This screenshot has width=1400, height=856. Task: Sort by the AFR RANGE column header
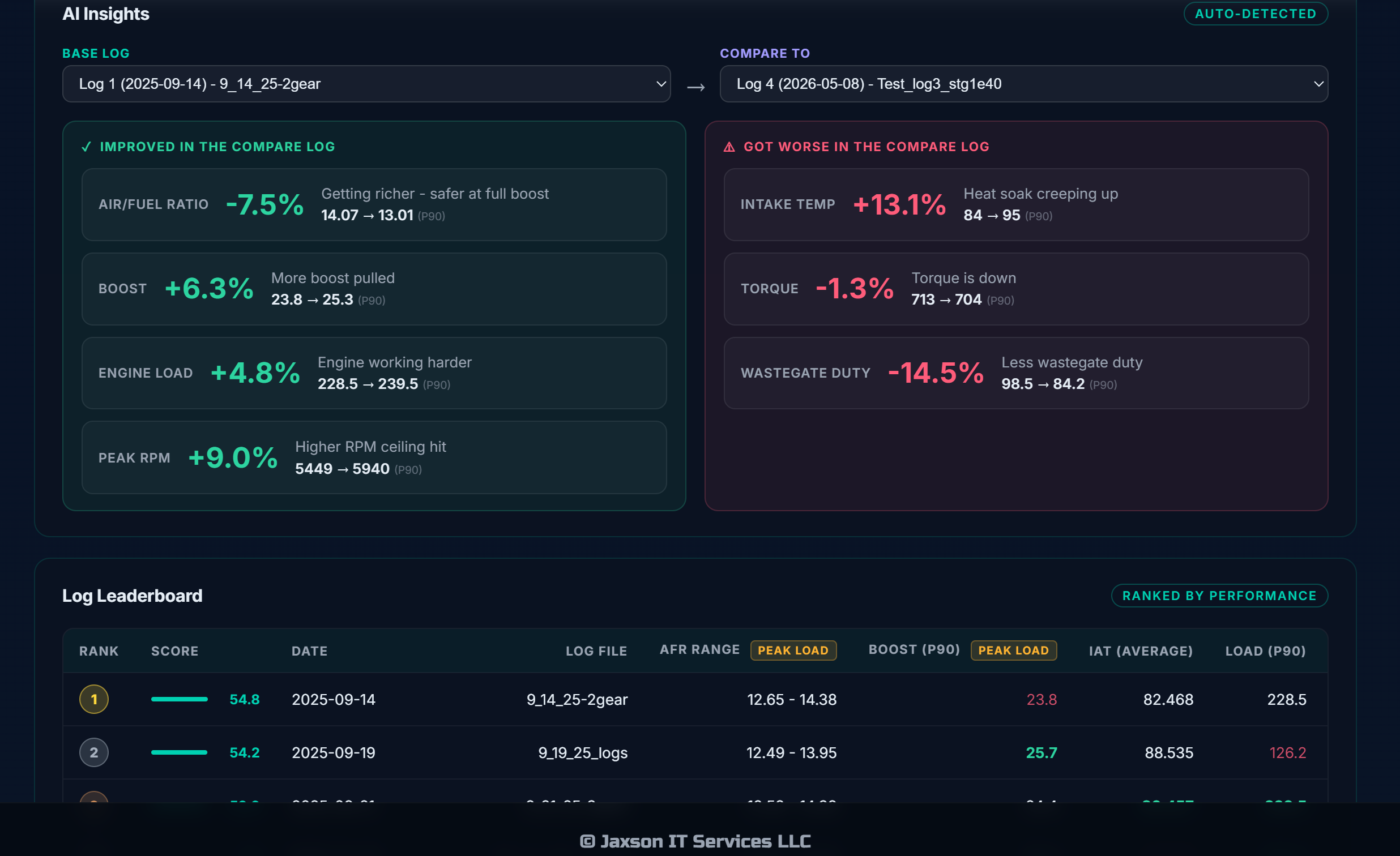699,650
